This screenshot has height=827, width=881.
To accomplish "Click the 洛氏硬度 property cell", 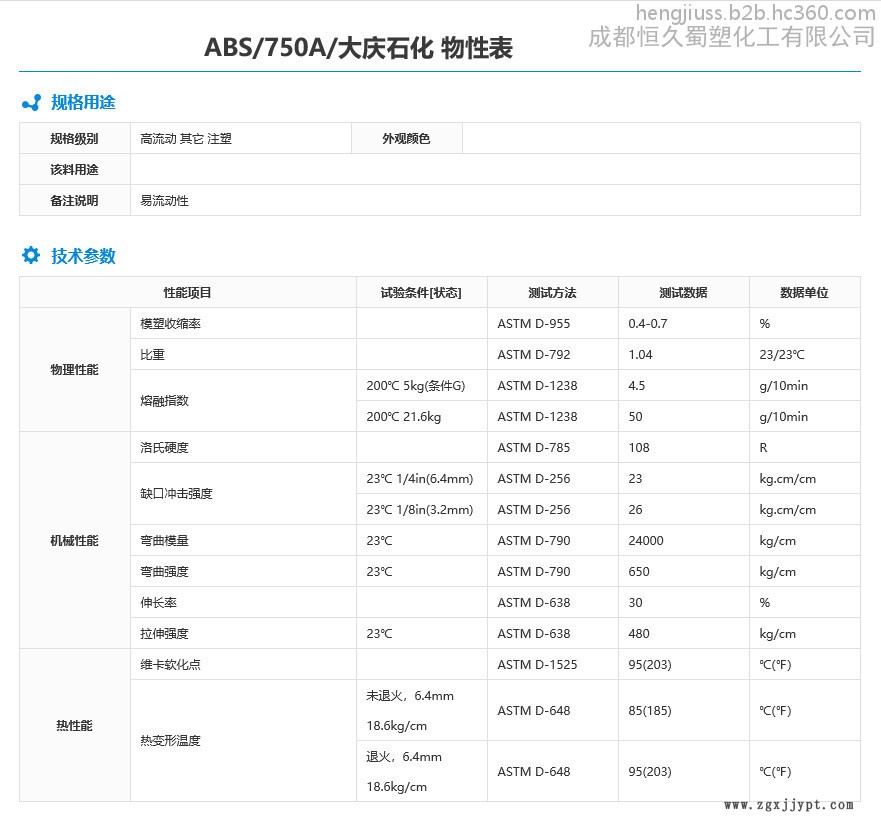I will (243, 447).
